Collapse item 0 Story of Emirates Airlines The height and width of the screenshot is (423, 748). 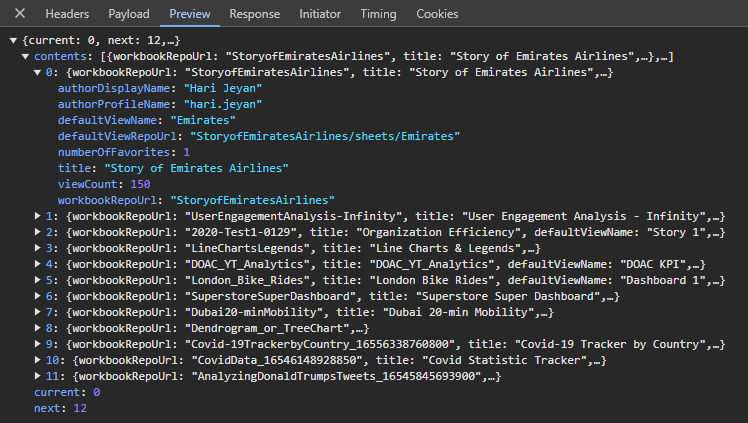(x=38, y=73)
